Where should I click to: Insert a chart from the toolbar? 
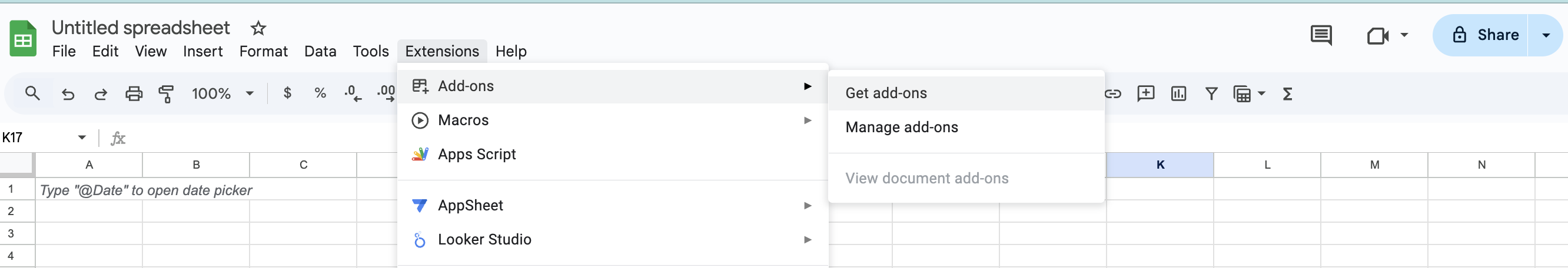[1178, 93]
